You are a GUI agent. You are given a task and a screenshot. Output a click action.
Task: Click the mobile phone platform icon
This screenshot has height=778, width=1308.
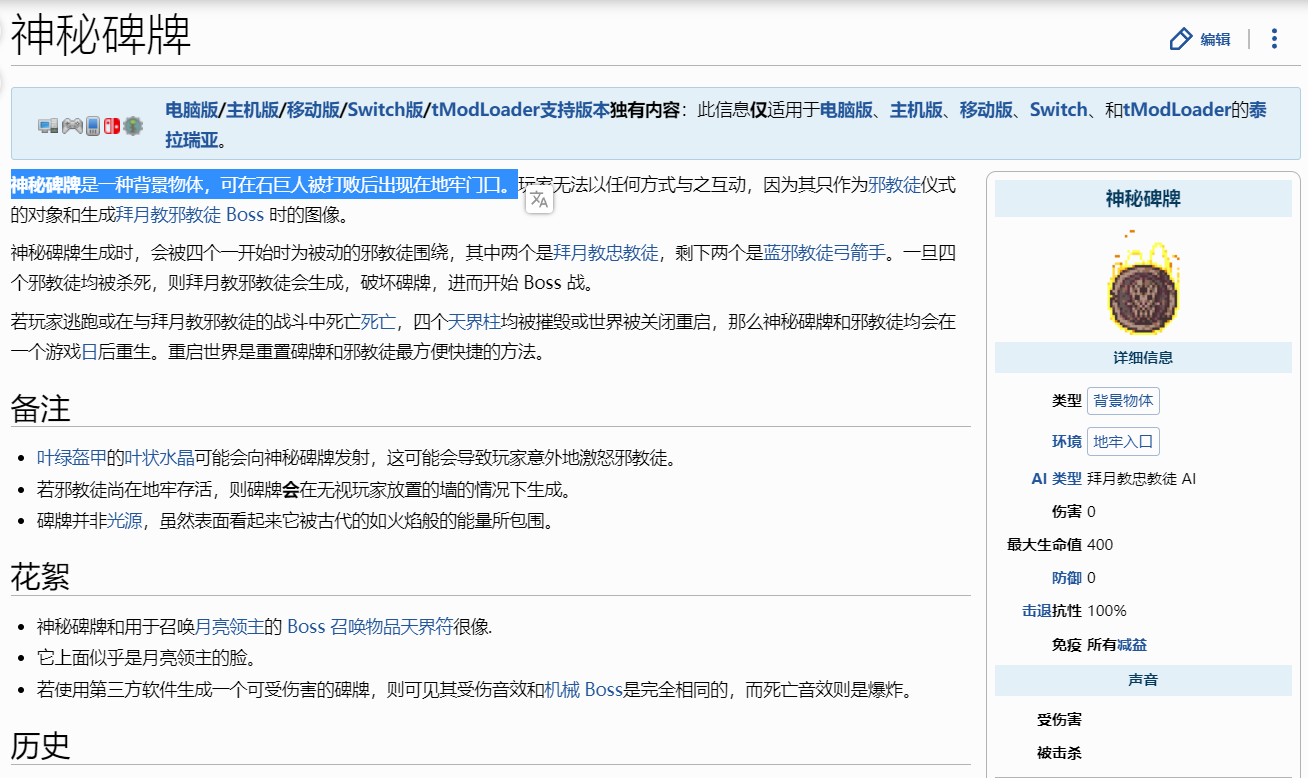tap(92, 126)
